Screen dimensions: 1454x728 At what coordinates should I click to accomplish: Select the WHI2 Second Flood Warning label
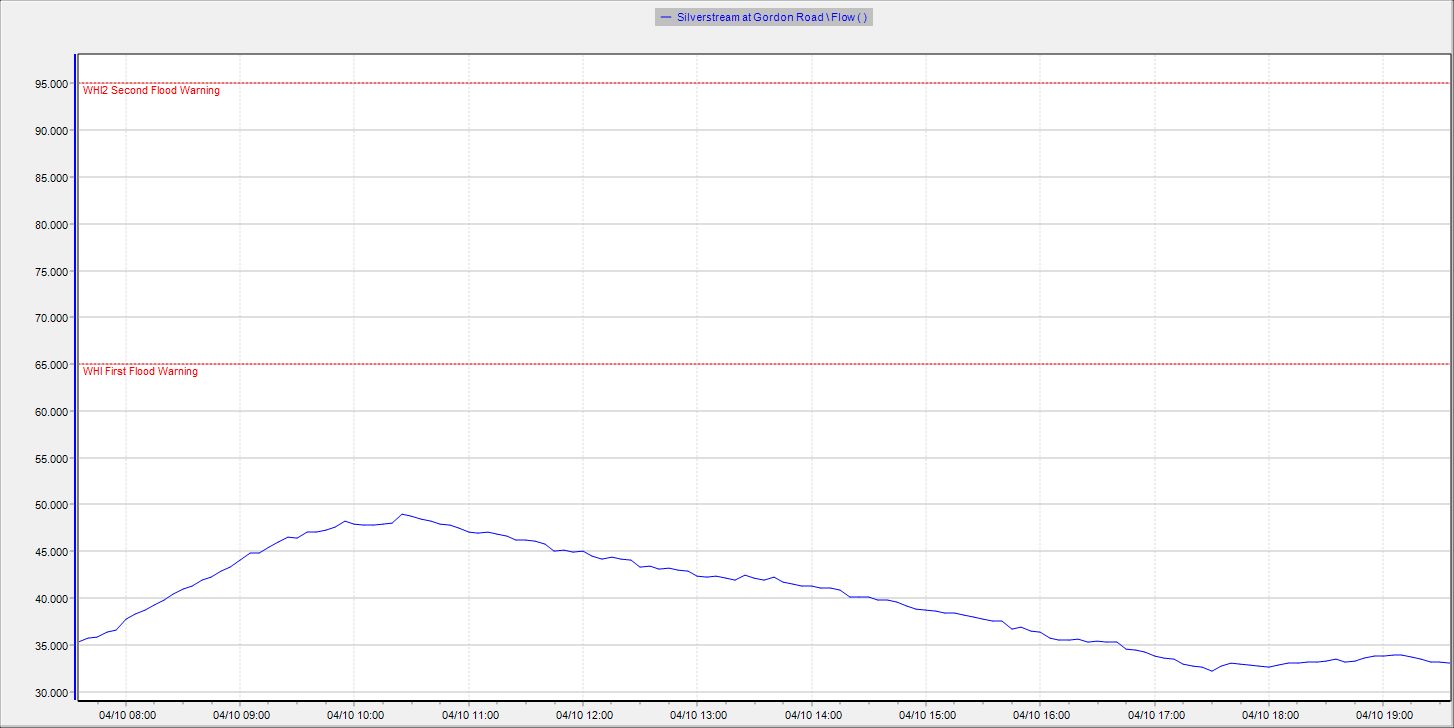pos(151,91)
